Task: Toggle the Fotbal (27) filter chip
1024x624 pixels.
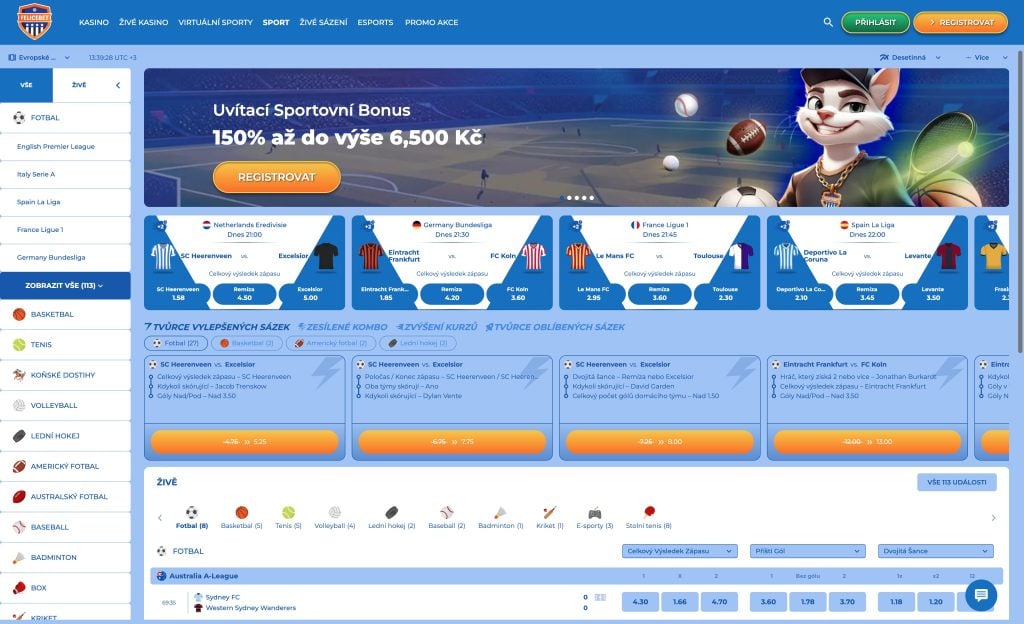Action: coord(176,343)
